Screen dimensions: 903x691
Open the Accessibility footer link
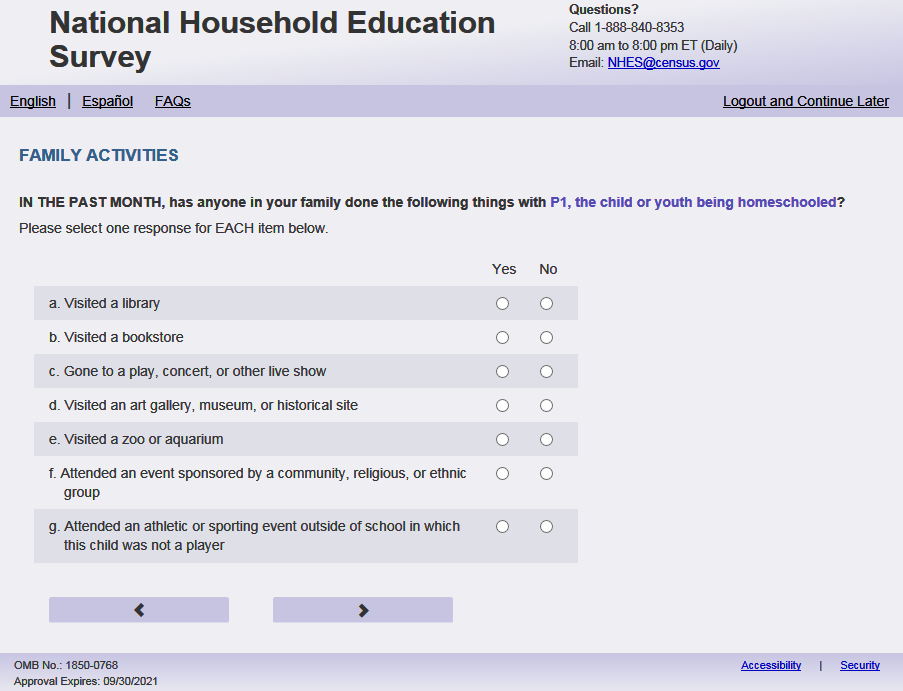pos(770,666)
